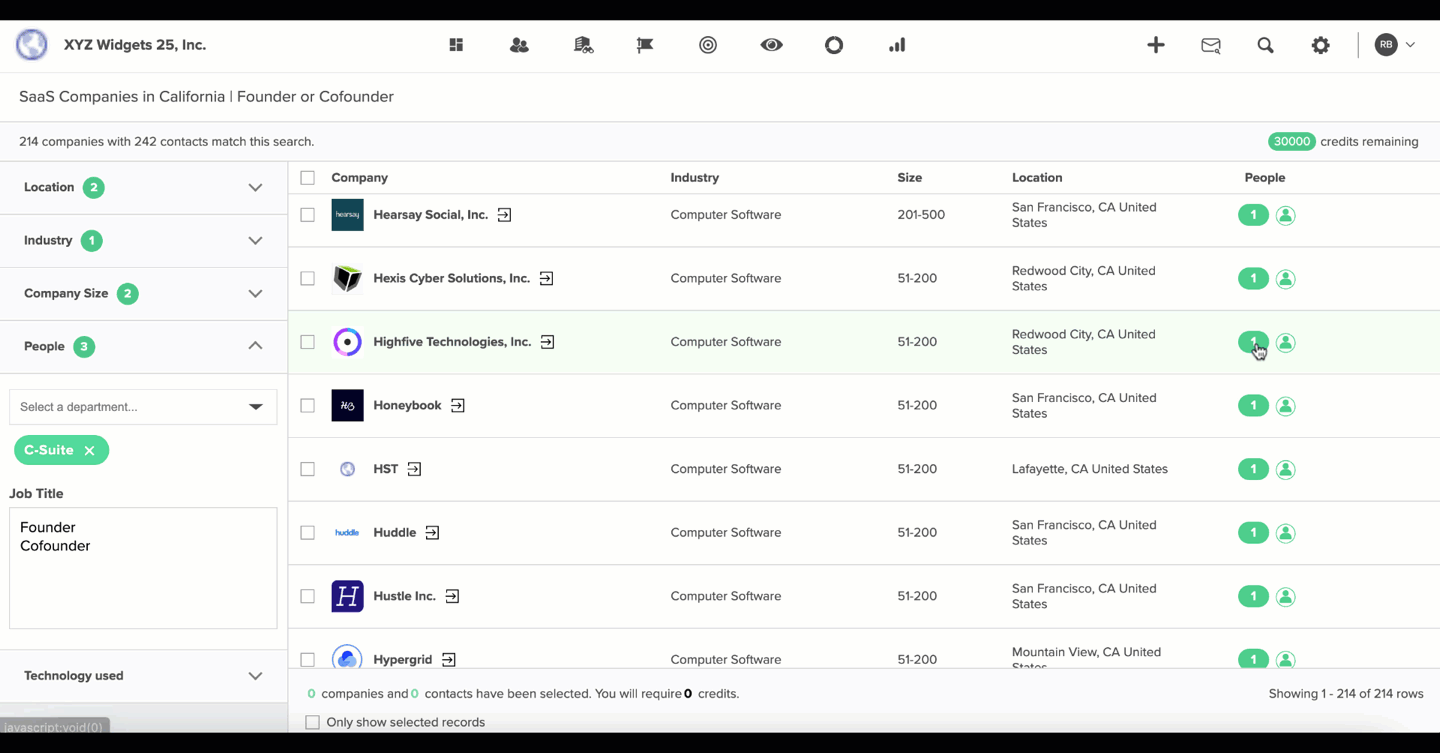The image size is (1440, 753).
Task: Open the RB user account menu
Action: pyautogui.click(x=1395, y=45)
